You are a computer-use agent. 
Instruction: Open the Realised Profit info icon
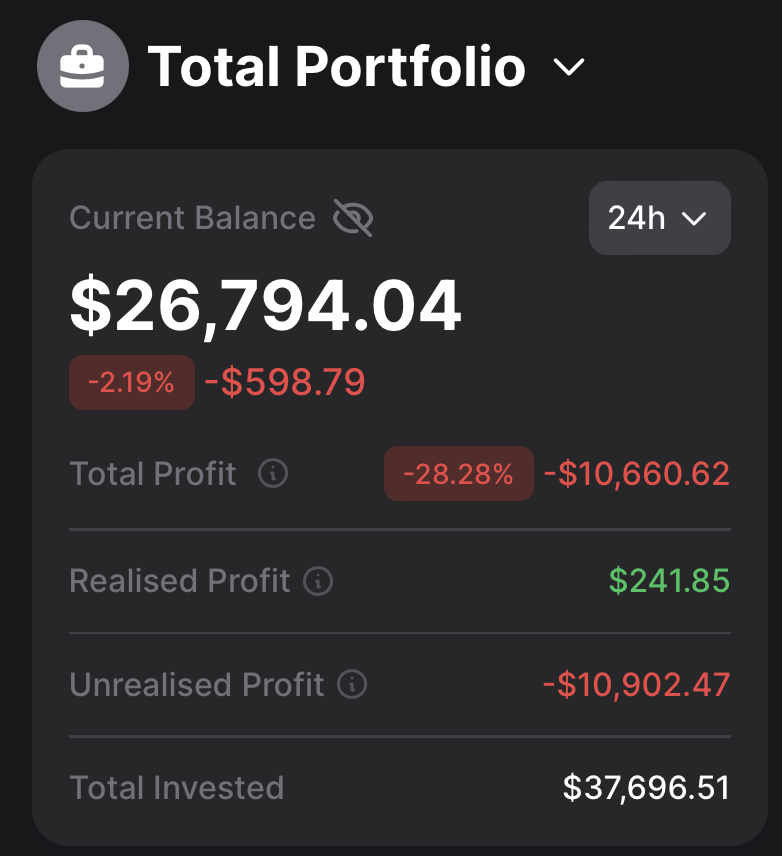pos(318,581)
